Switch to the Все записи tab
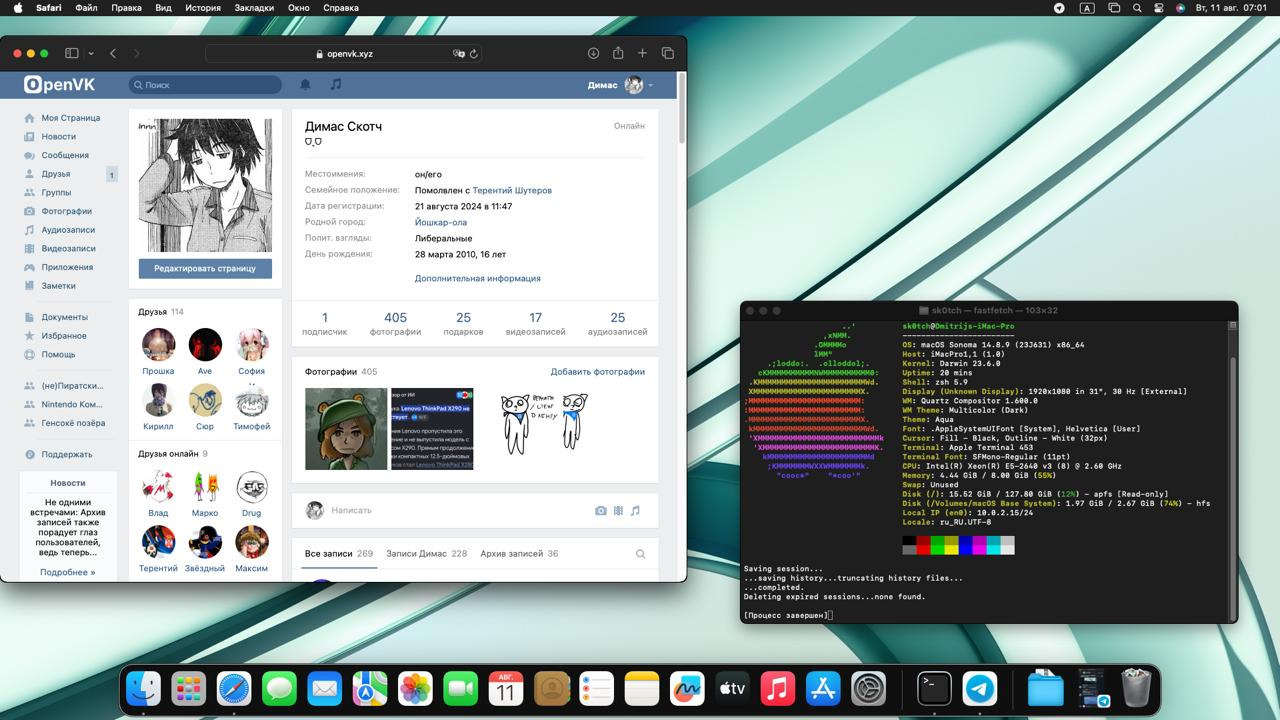The width and height of the screenshot is (1280, 720). [339, 553]
